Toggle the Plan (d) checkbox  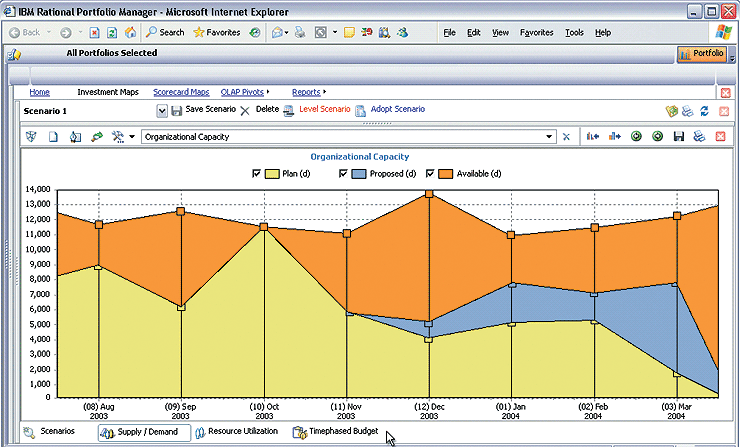(256, 174)
